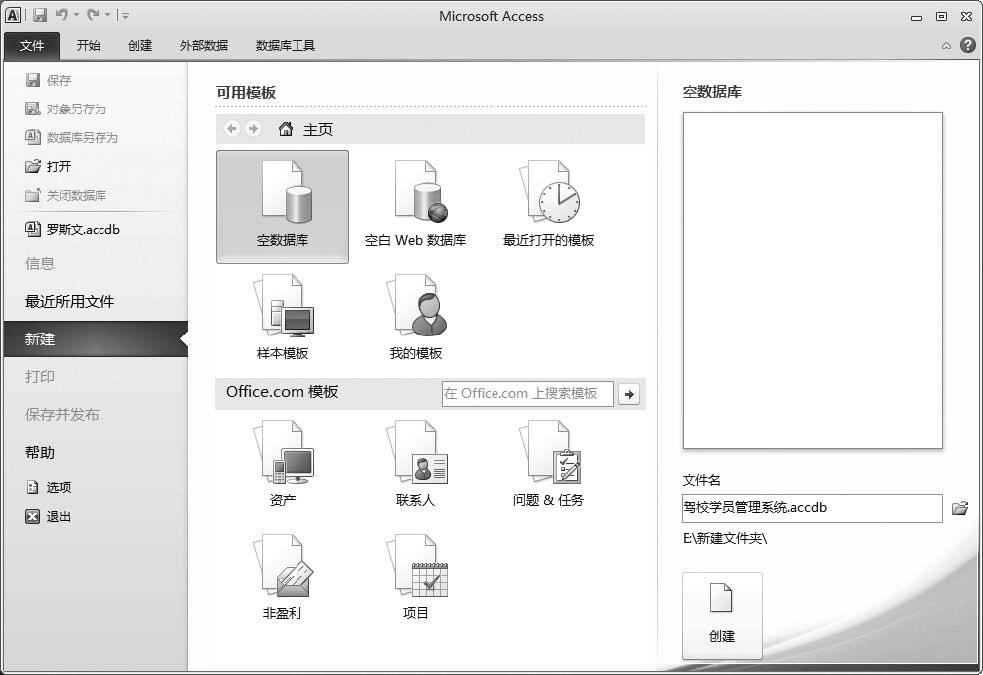The height and width of the screenshot is (675, 983).
Task: Open 选项 Options in the sidebar
Action: [49, 488]
